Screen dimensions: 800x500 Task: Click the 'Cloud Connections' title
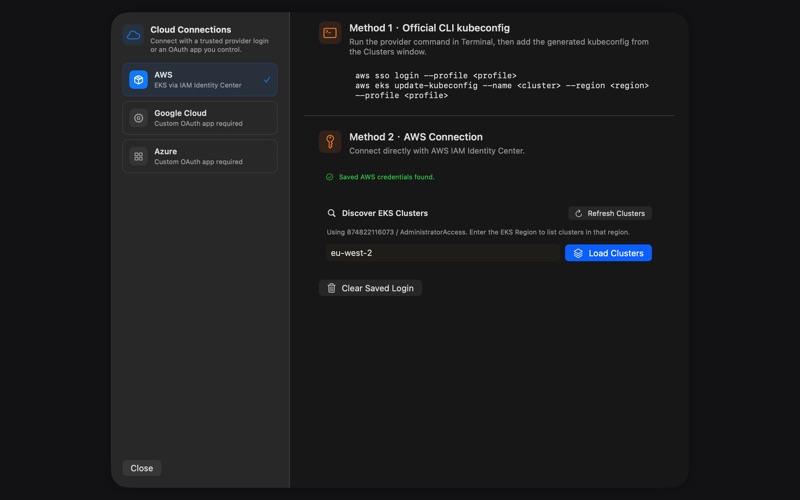[190, 30]
